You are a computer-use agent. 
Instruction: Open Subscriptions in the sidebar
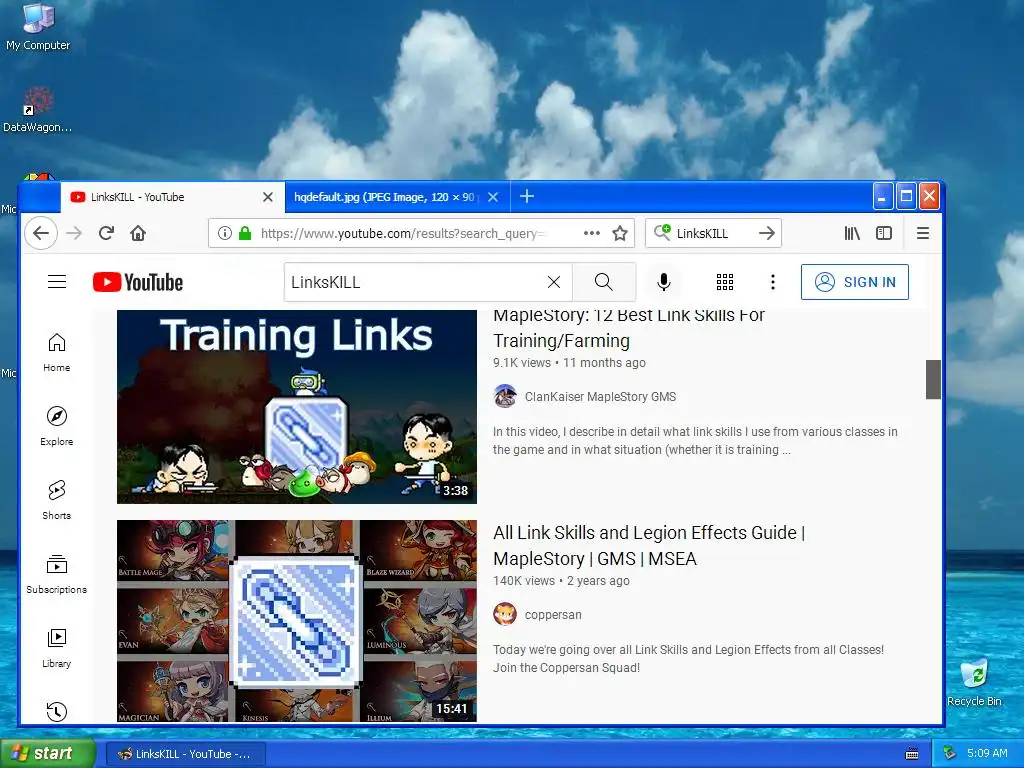tap(57, 574)
